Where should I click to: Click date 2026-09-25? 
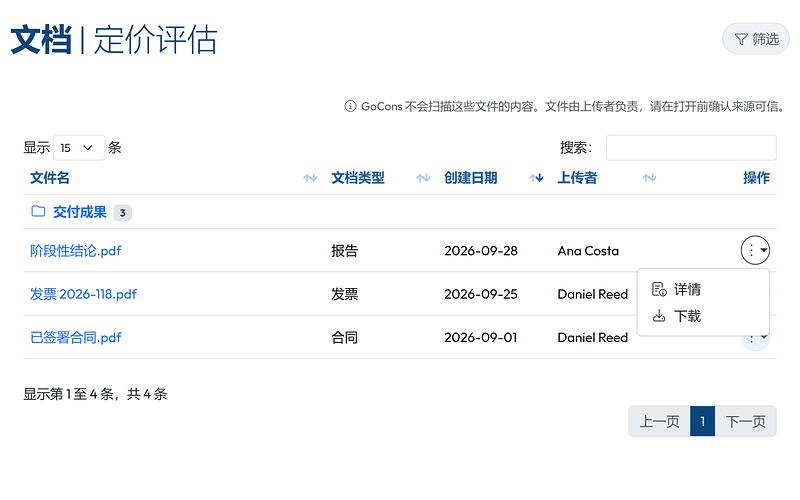point(481,294)
